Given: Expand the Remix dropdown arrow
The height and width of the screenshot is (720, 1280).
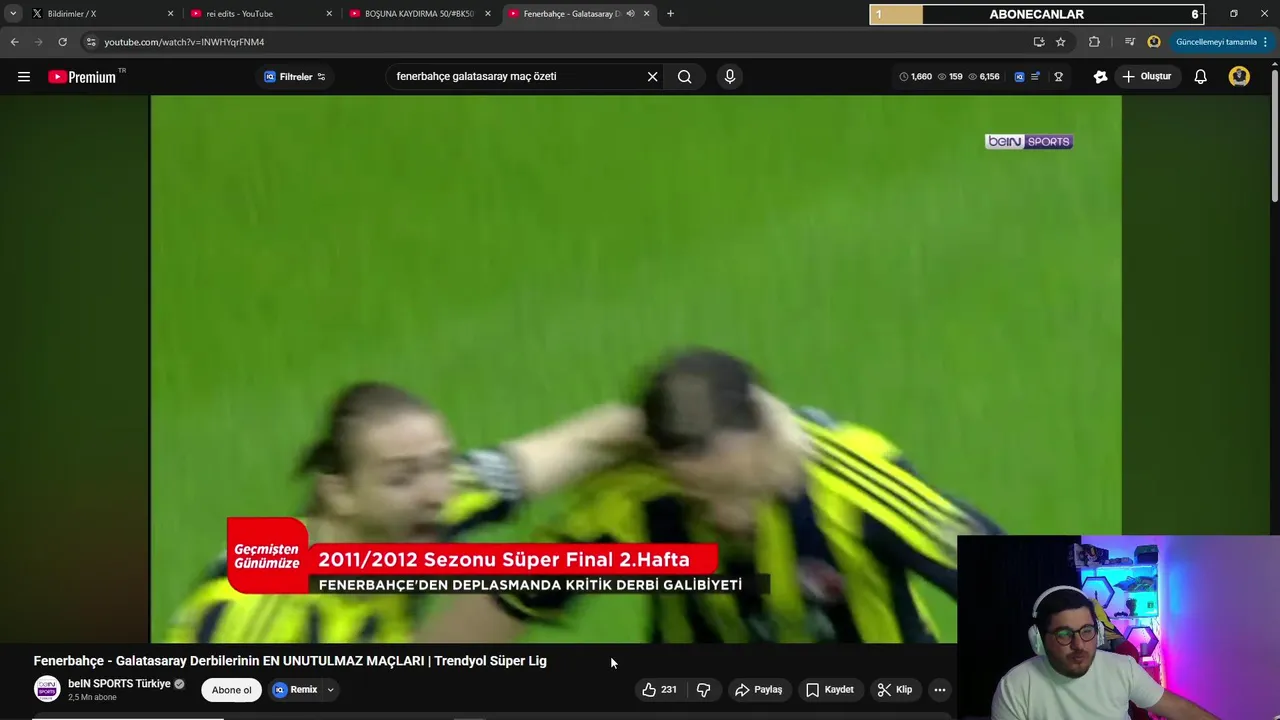Looking at the screenshot, I should tap(330, 690).
